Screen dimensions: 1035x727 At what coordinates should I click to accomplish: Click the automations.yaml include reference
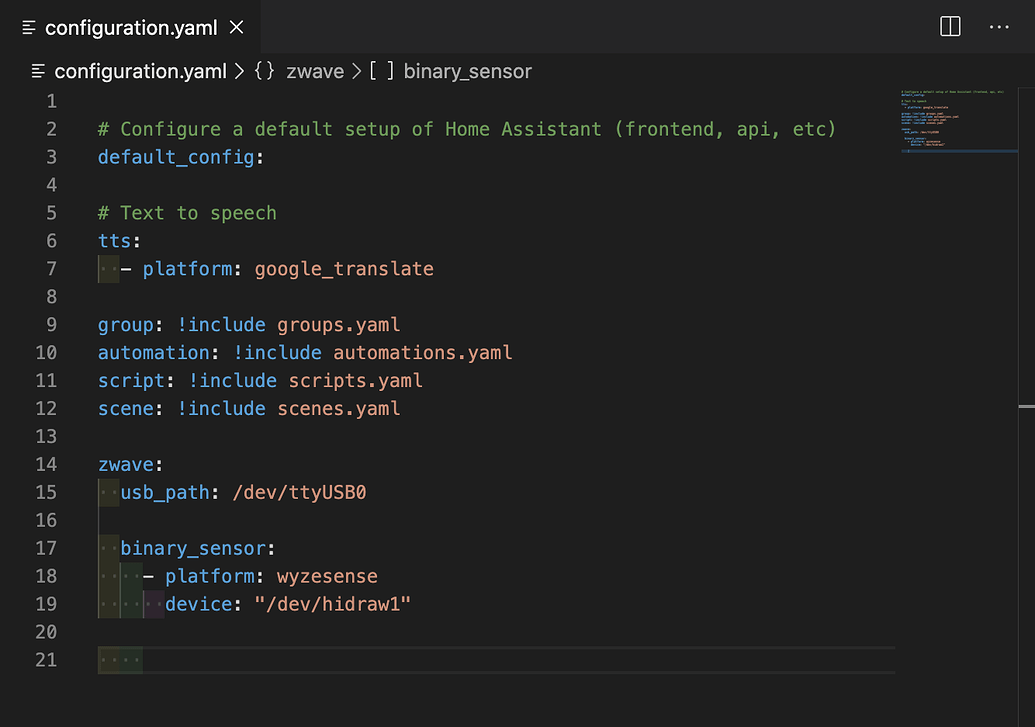423,352
